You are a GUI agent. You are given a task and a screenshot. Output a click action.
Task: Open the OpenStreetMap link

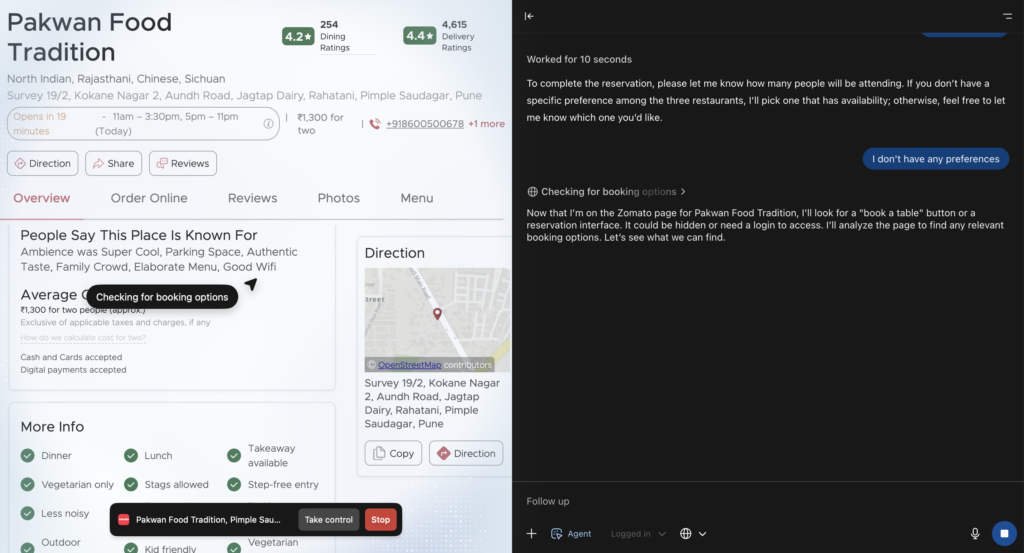pos(409,365)
